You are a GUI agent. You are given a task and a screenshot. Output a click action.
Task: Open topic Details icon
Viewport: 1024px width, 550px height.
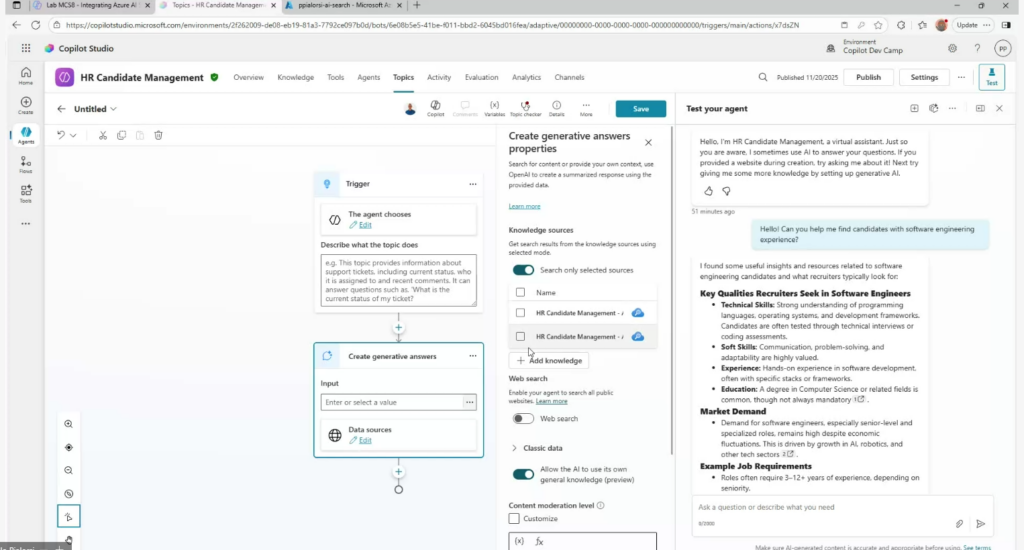[556, 108]
